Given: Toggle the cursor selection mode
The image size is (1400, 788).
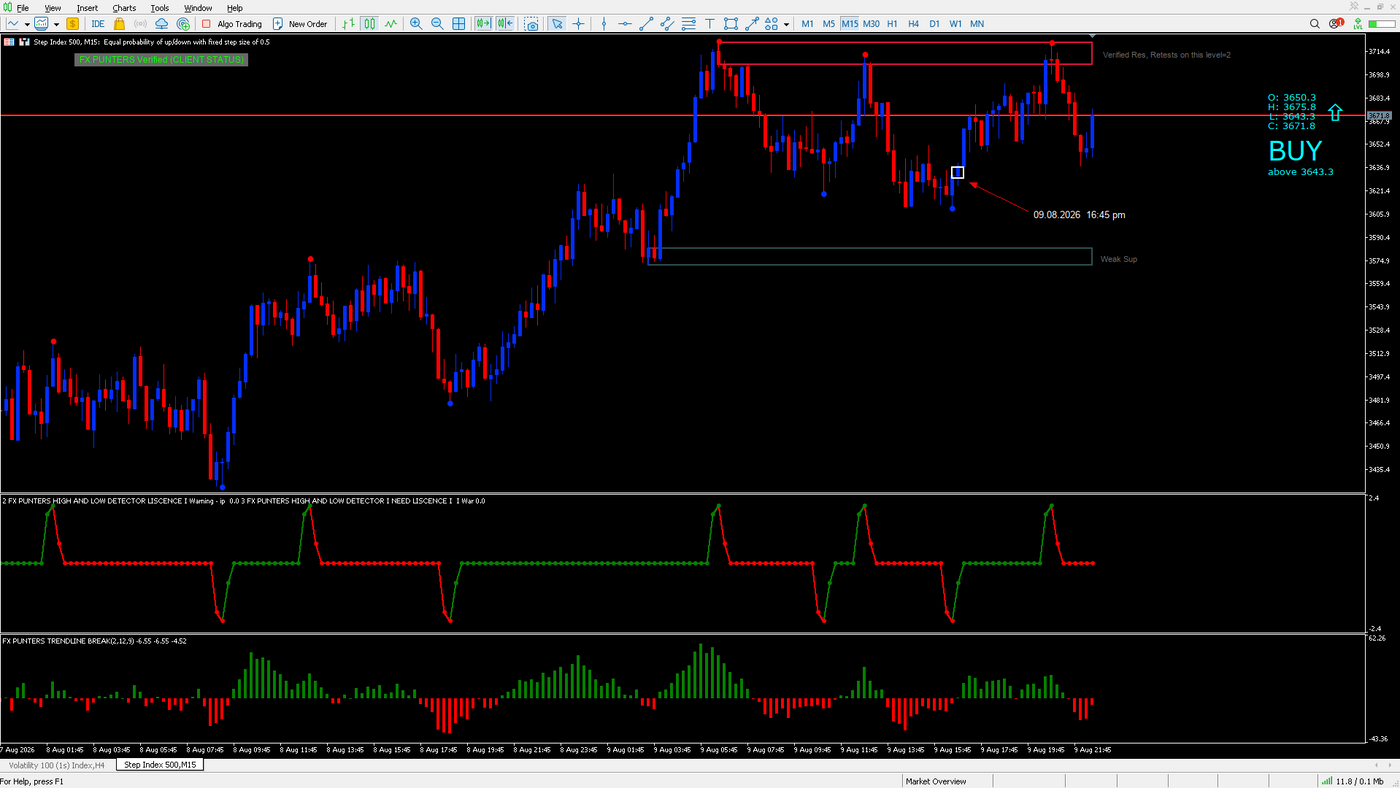Looking at the screenshot, I should click(x=557, y=24).
